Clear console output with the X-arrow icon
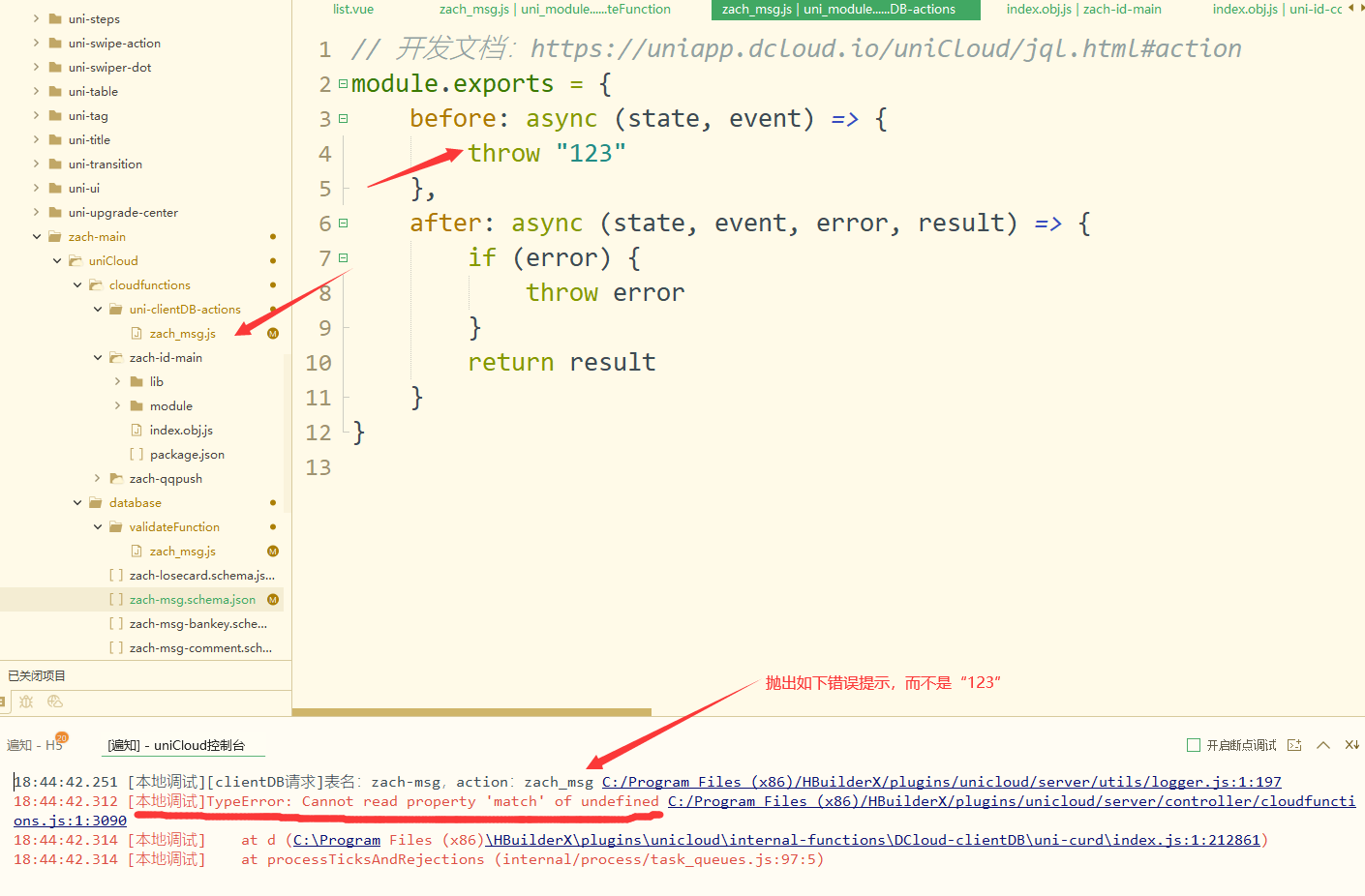The width and height of the screenshot is (1365, 896). click(1352, 745)
